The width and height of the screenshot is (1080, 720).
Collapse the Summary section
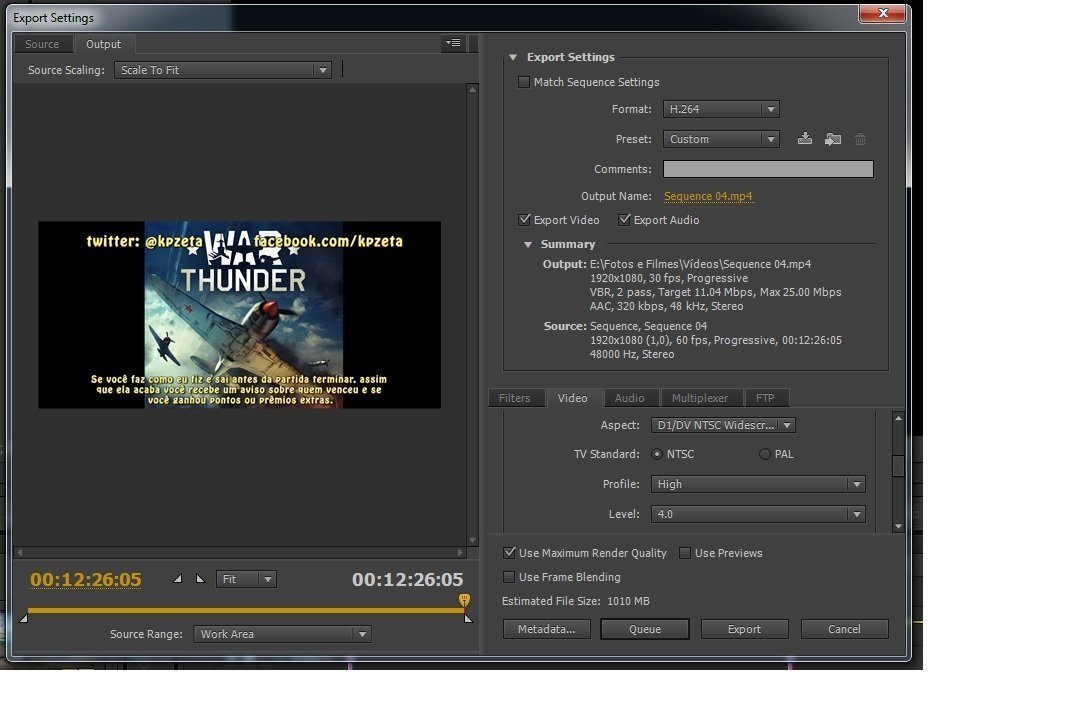[528, 245]
